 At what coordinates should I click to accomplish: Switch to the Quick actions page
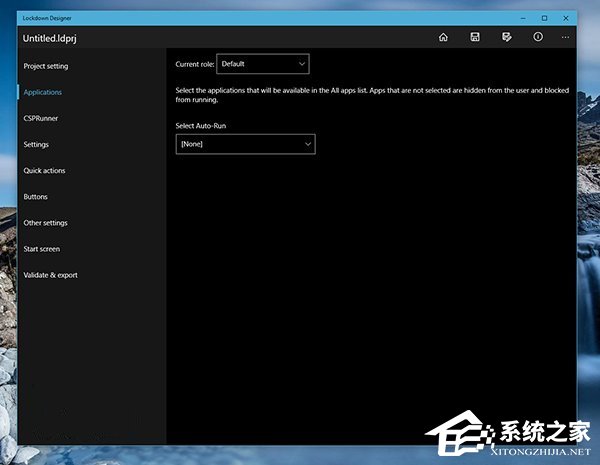pyautogui.click(x=44, y=170)
